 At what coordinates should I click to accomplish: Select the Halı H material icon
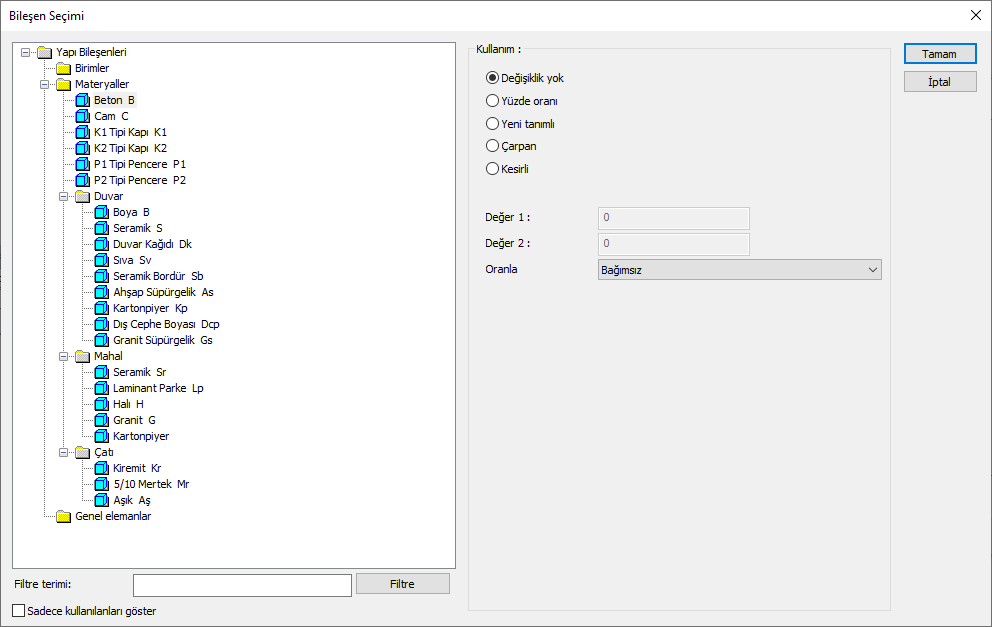101,404
